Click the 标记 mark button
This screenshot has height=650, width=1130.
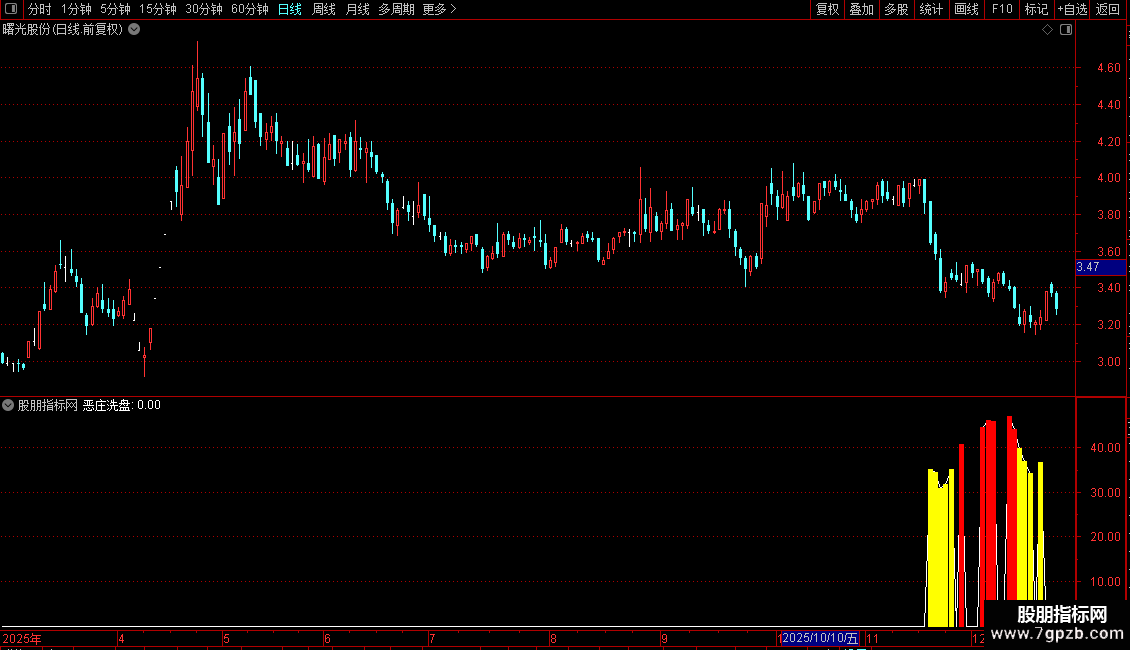(x=1036, y=9)
